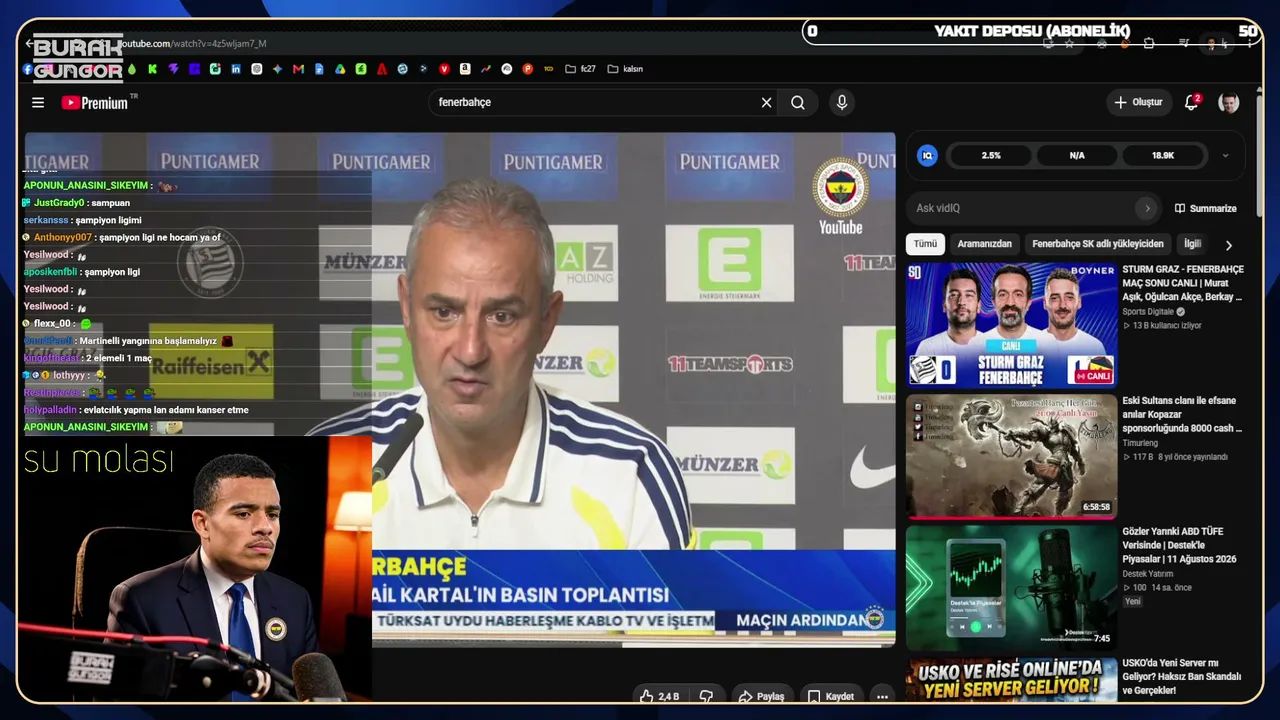Click the Paylaş share button
Viewport: 1280px width, 720px height.
[762, 696]
